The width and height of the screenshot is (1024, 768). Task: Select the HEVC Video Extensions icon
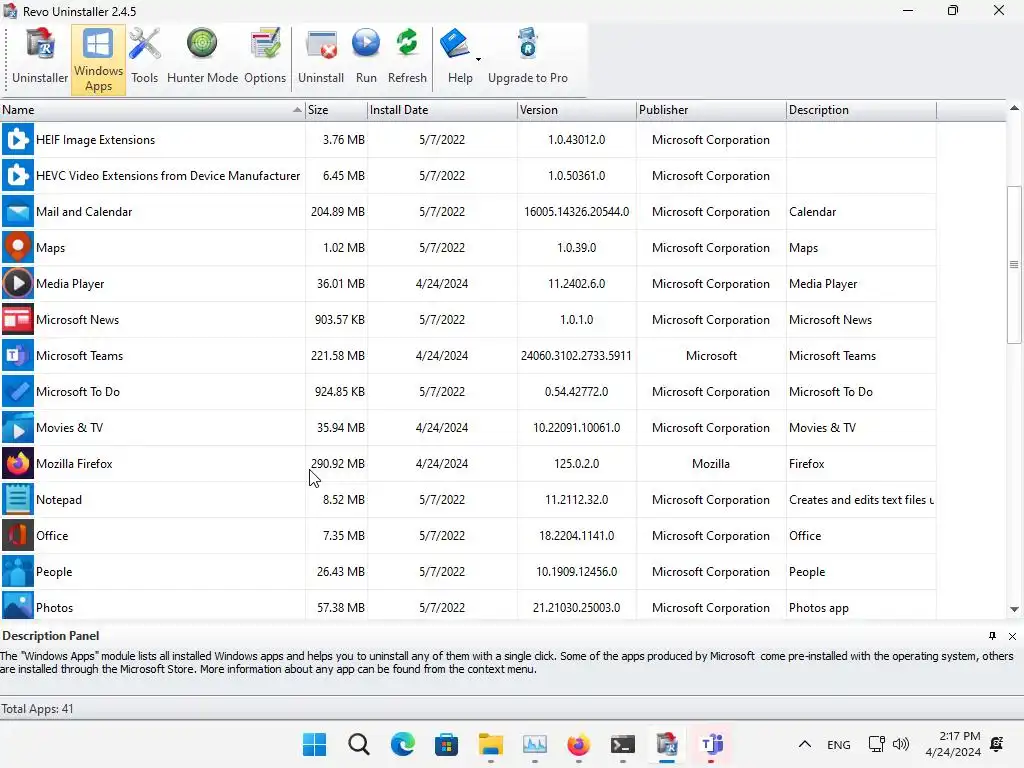tap(18, 176)
